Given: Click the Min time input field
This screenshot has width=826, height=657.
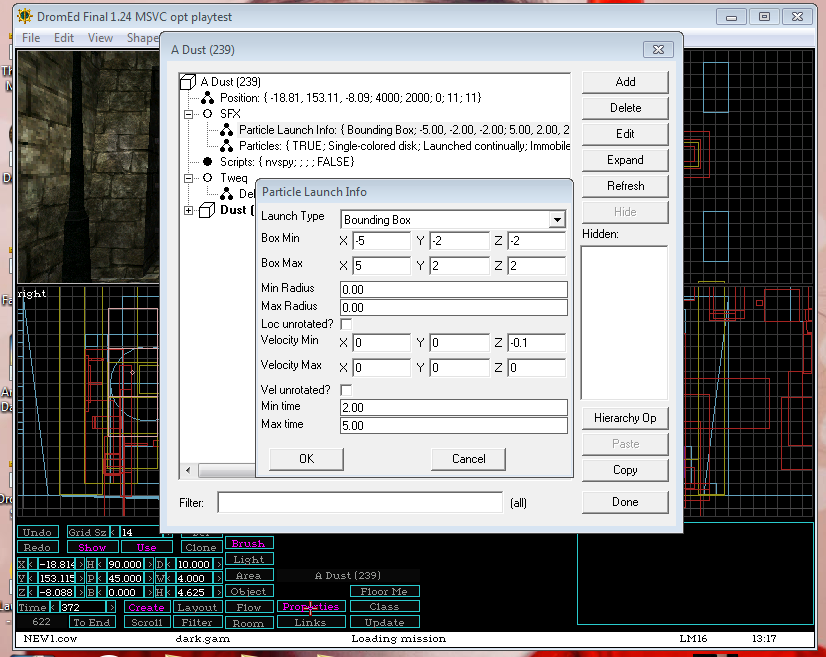Looking at the screenshot, I should click(453, 408).
